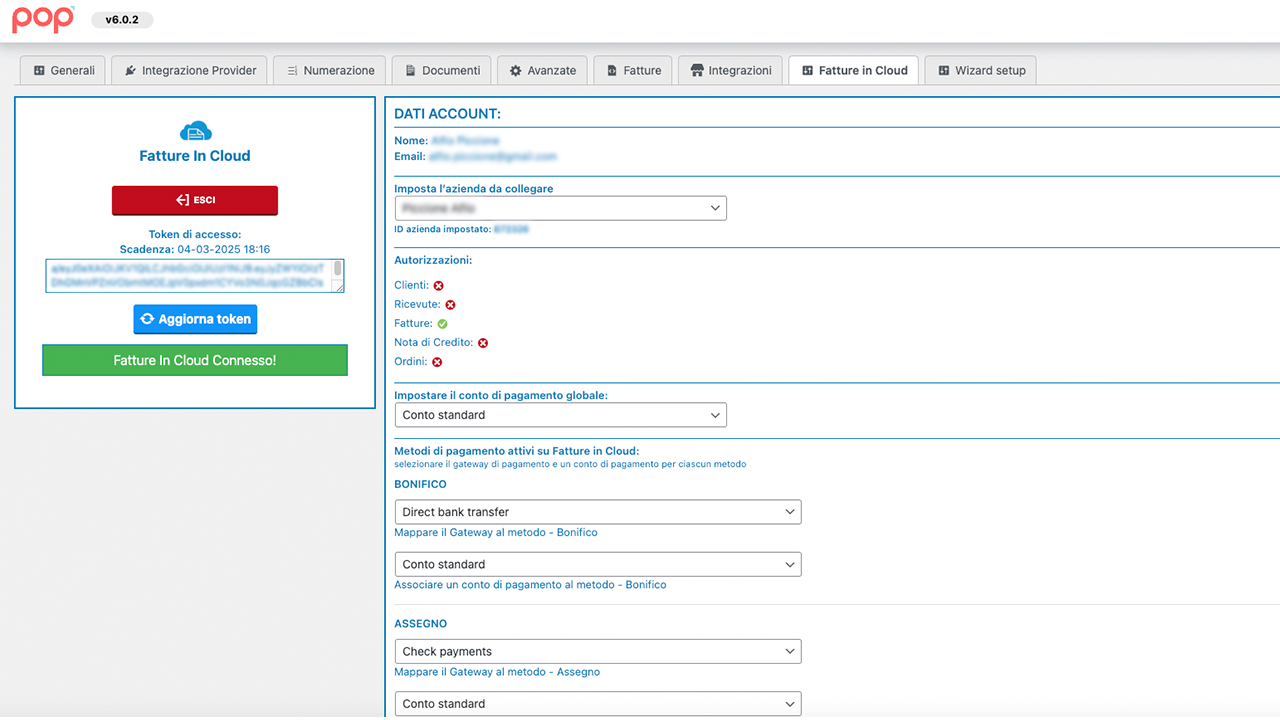Open the Direct bank transfer gateway dropdown
This screenshot has width=1280, height=720.
click(598, 512)
